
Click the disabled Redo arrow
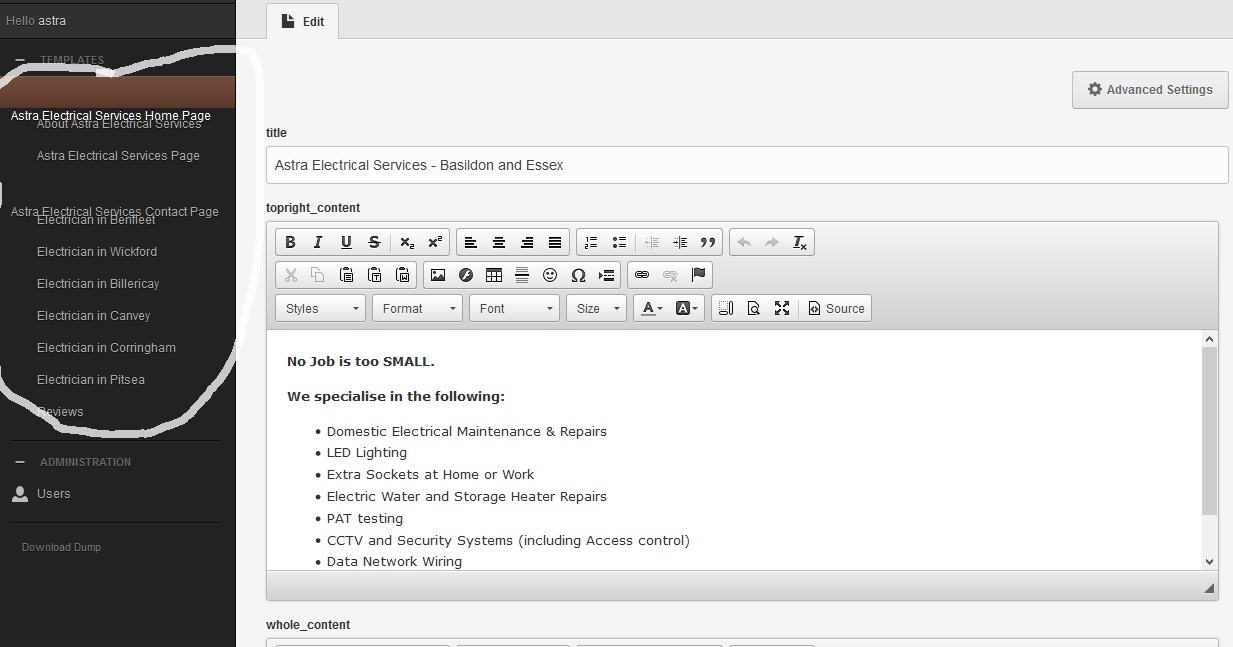772,242
